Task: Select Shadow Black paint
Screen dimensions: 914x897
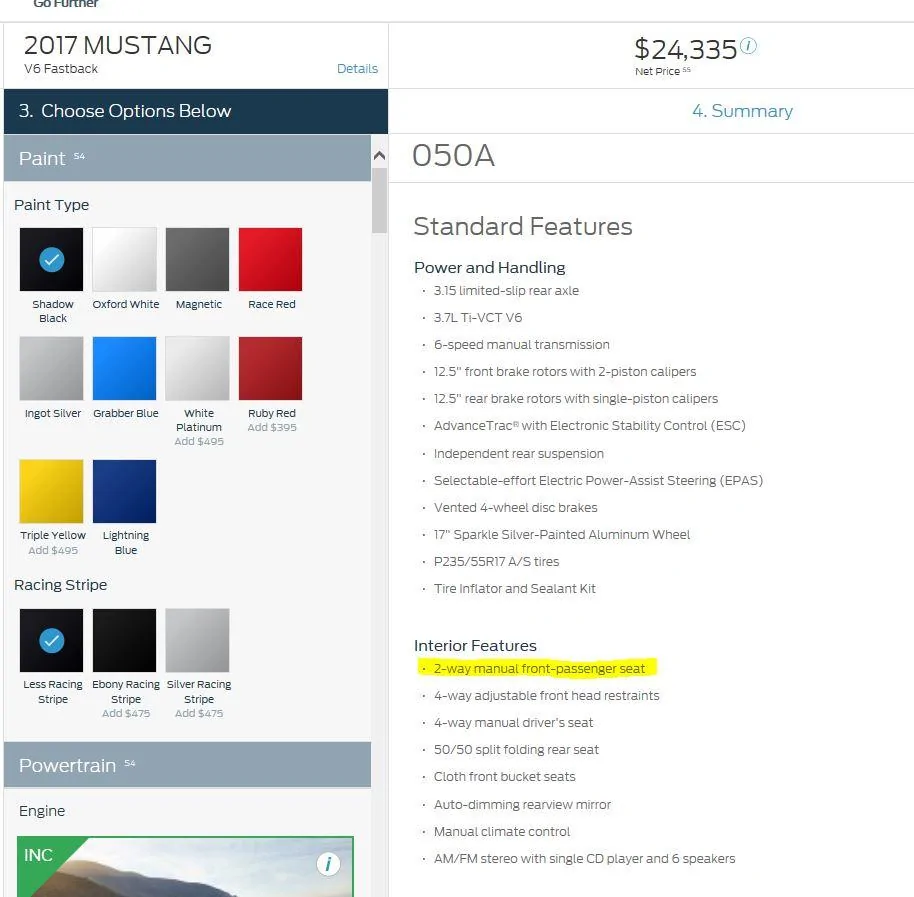Action: 51,259
